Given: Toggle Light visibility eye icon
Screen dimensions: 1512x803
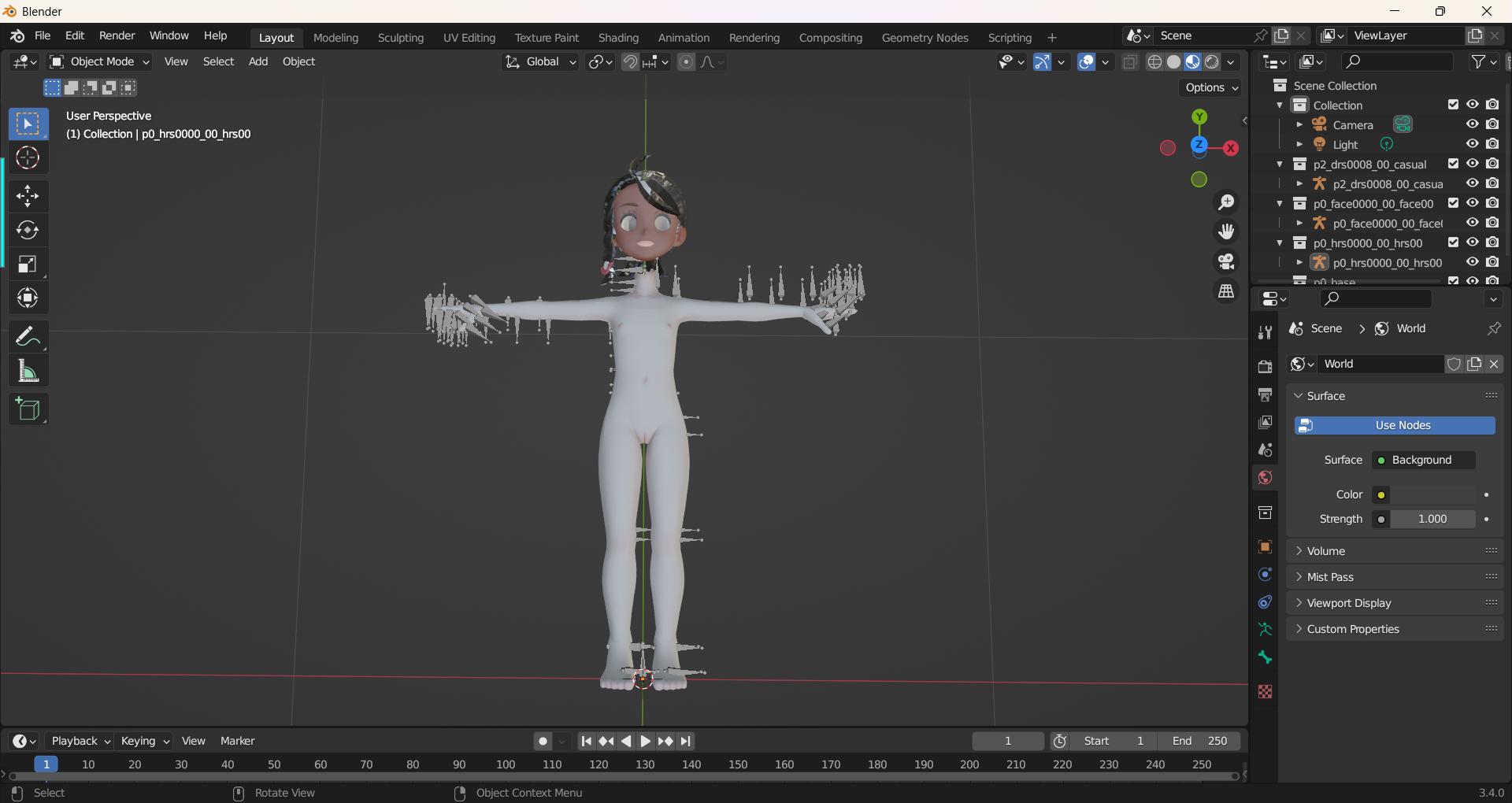Looking at the screenshot, I should pos(1472,144).
